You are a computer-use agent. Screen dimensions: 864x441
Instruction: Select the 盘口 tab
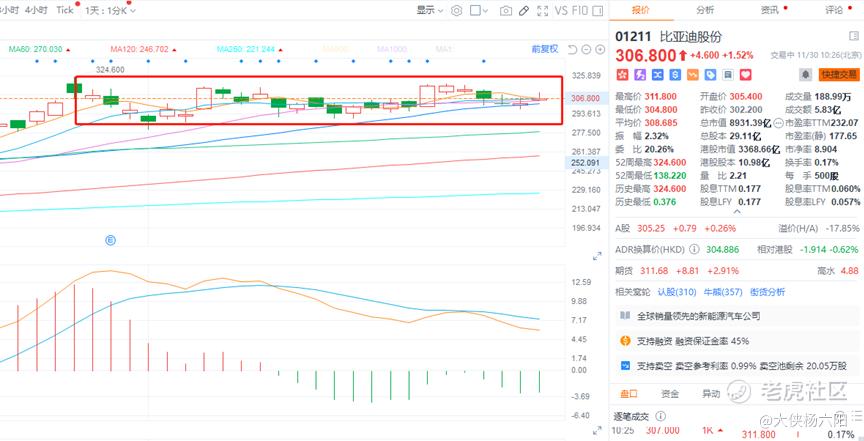629,394
